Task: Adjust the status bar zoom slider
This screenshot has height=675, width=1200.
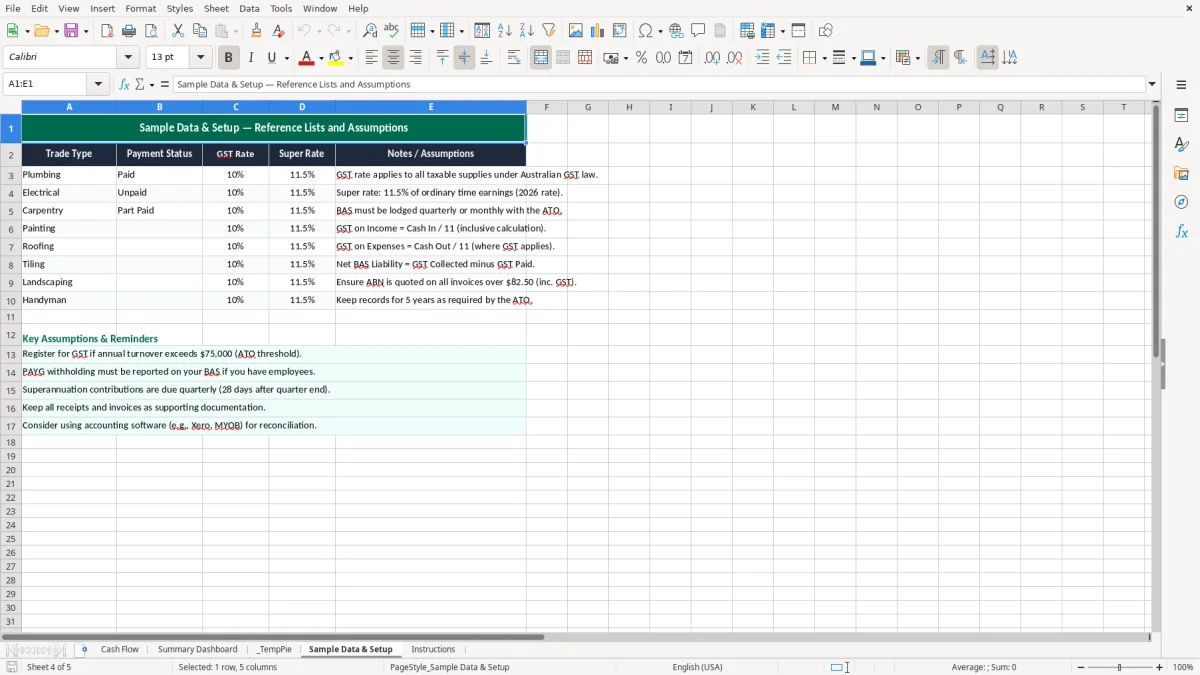Action: [1120, 667]
